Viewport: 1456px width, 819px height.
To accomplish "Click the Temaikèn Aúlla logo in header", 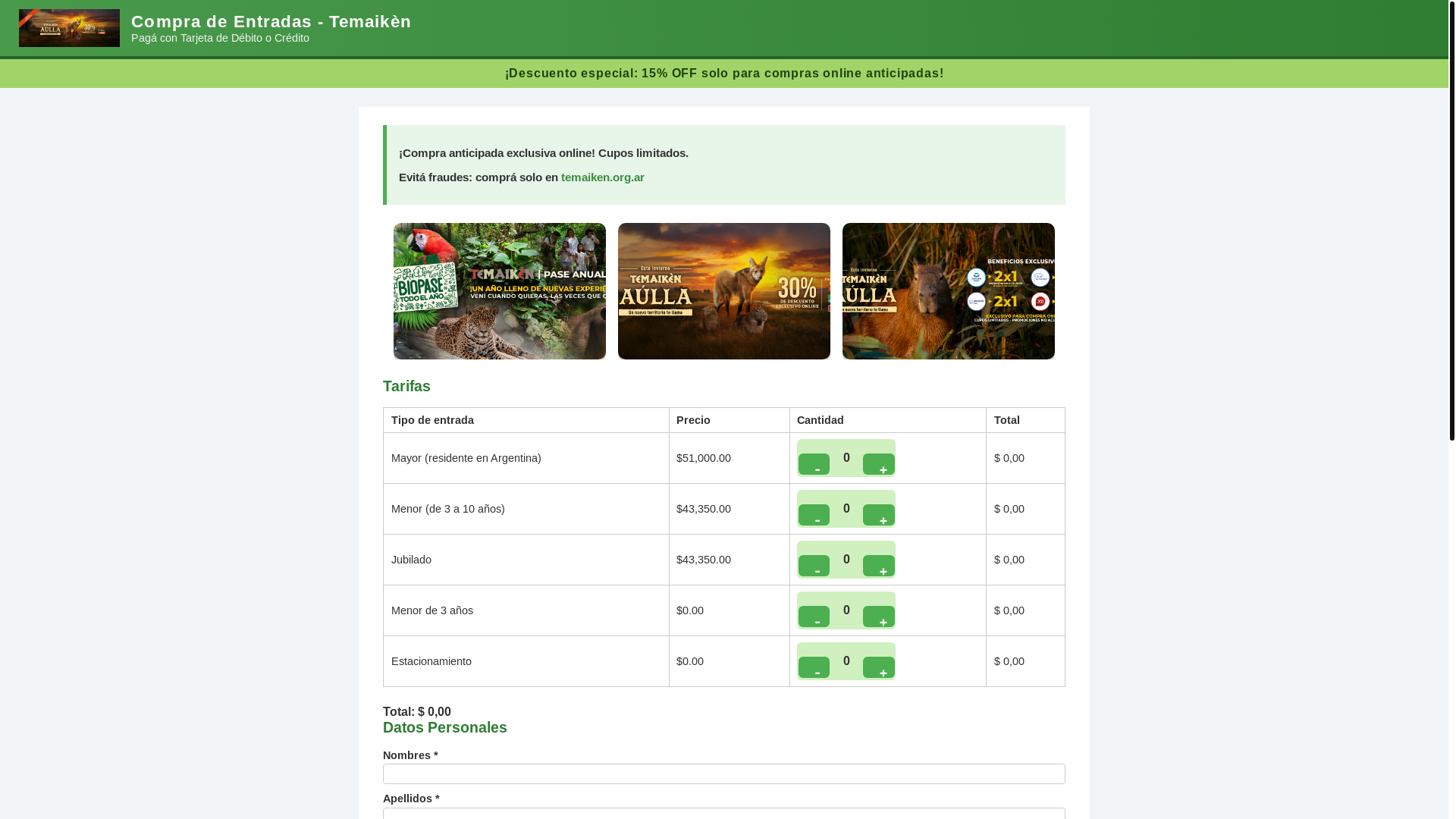I will (x=69, y=28).
